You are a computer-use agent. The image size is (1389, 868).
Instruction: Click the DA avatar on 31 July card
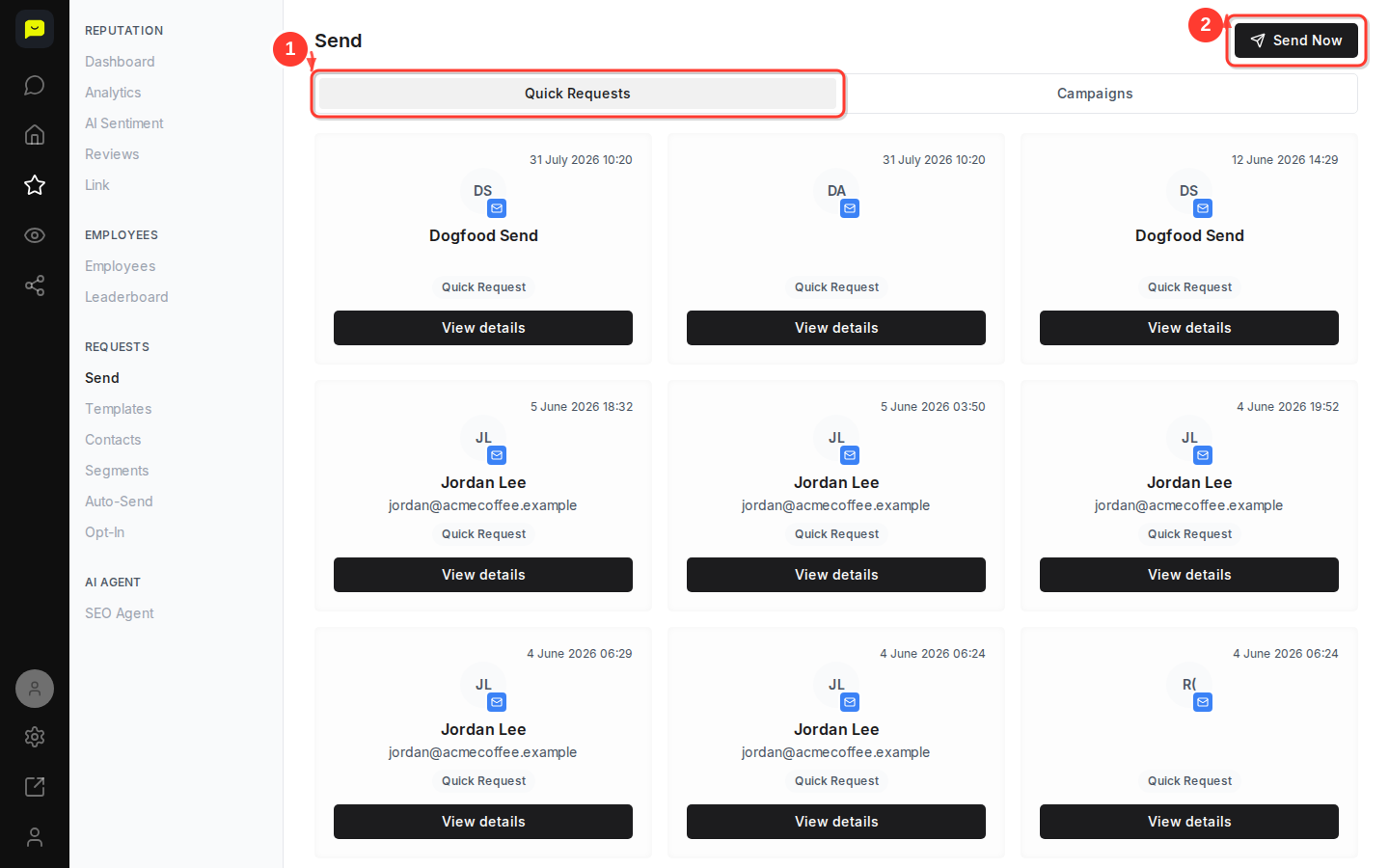(836, 191)
